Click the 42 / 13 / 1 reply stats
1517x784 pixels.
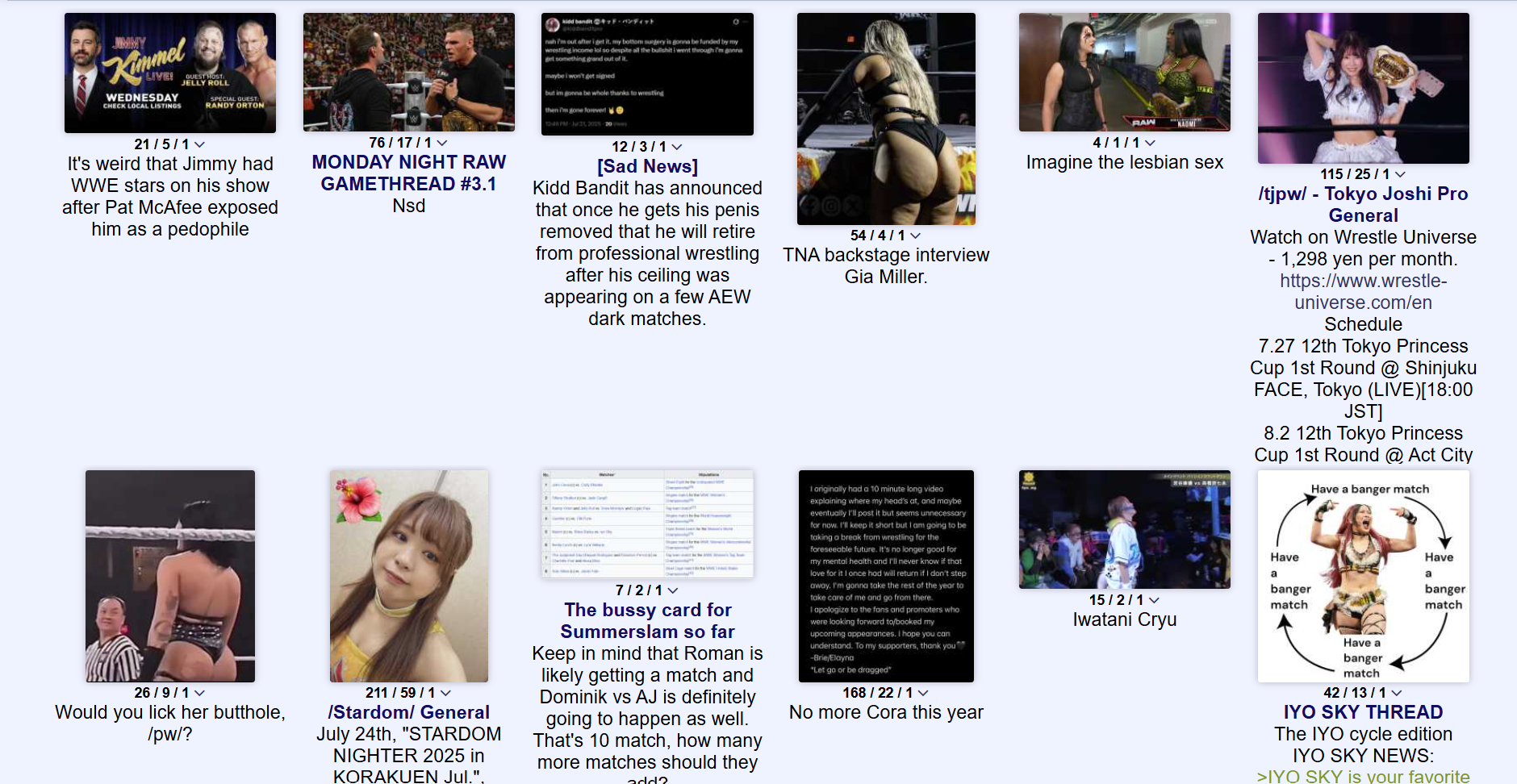click(1355, 693)
